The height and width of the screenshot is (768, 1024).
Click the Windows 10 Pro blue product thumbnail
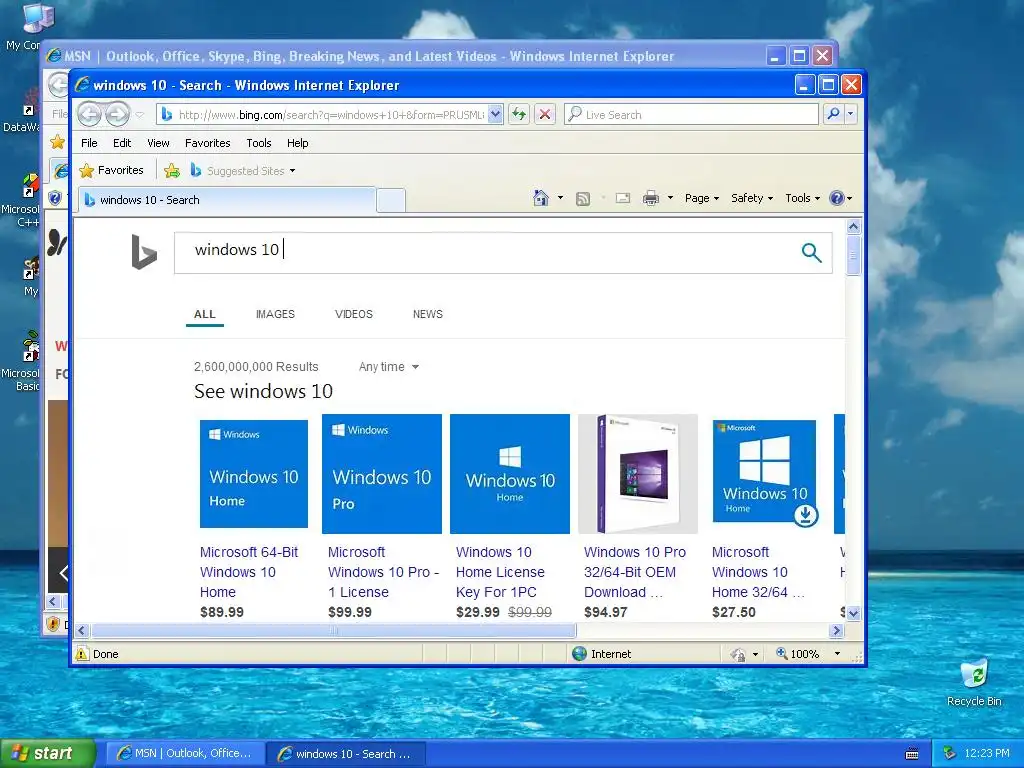click(x=381, y=473)
